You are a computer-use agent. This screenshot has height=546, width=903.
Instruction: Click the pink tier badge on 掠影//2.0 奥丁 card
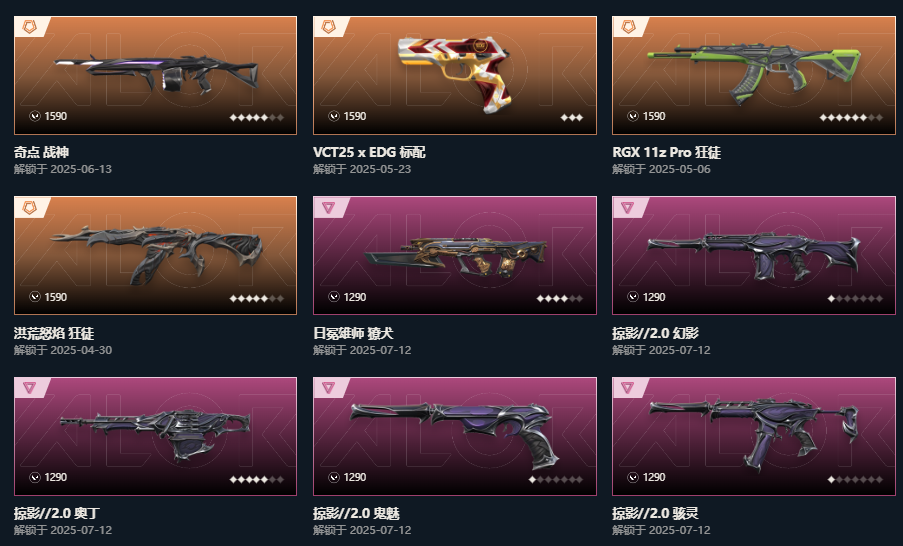tap(29, 388)
